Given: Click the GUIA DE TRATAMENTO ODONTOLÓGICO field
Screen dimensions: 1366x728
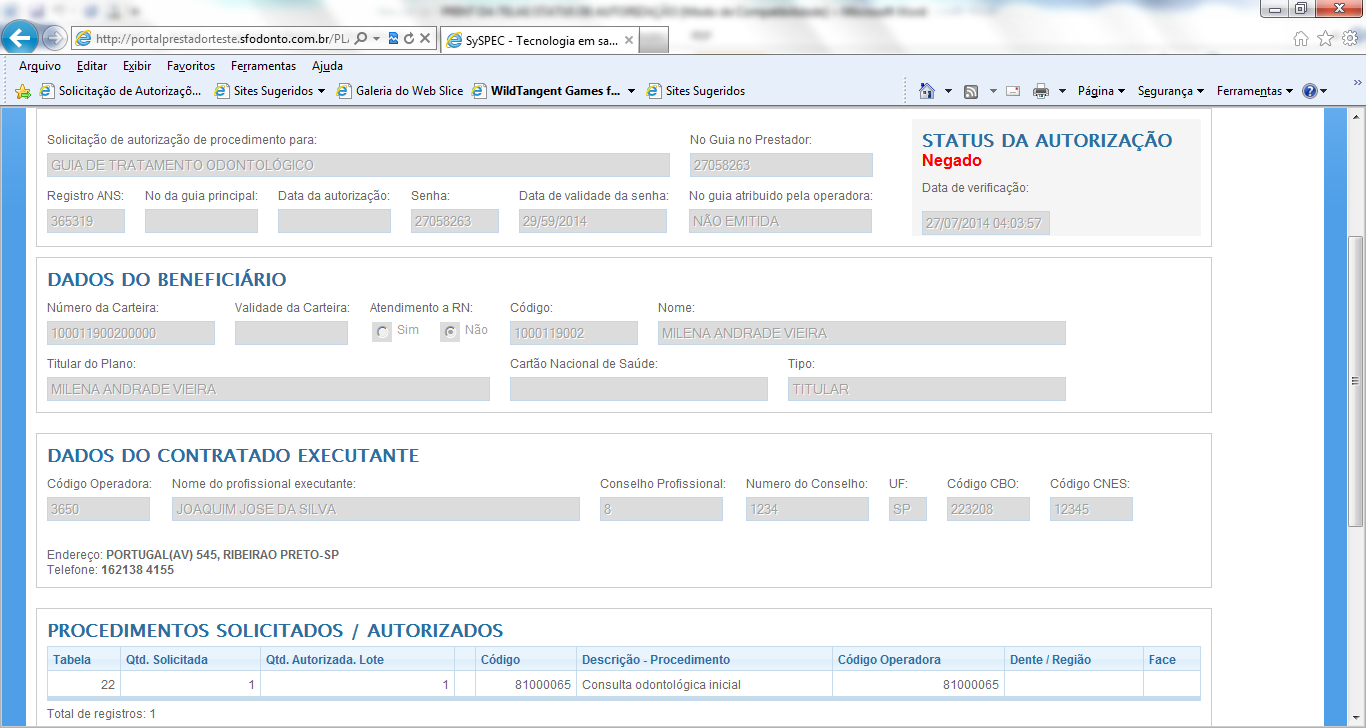Looking at the screenshot, I should [x=358, y=165].
